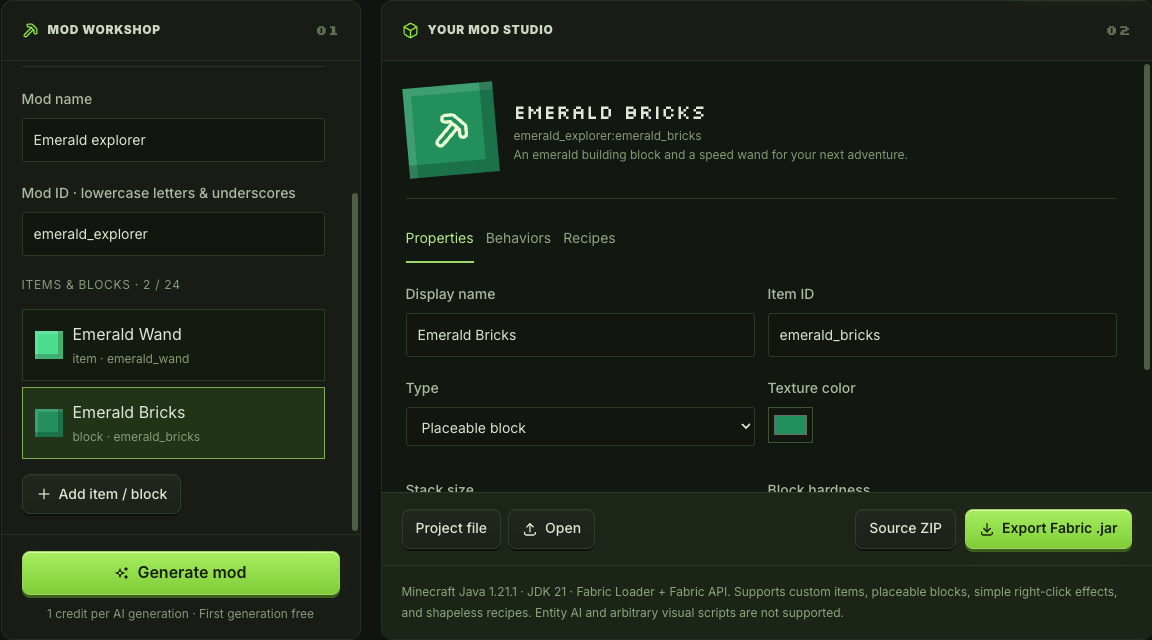Click the plus icon on Add item button
The height and width of the screenshot is (640, 1152).
(44, 495)
